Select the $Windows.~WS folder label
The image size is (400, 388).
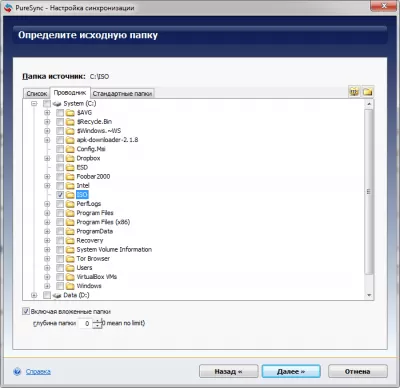tap(99, 131)
